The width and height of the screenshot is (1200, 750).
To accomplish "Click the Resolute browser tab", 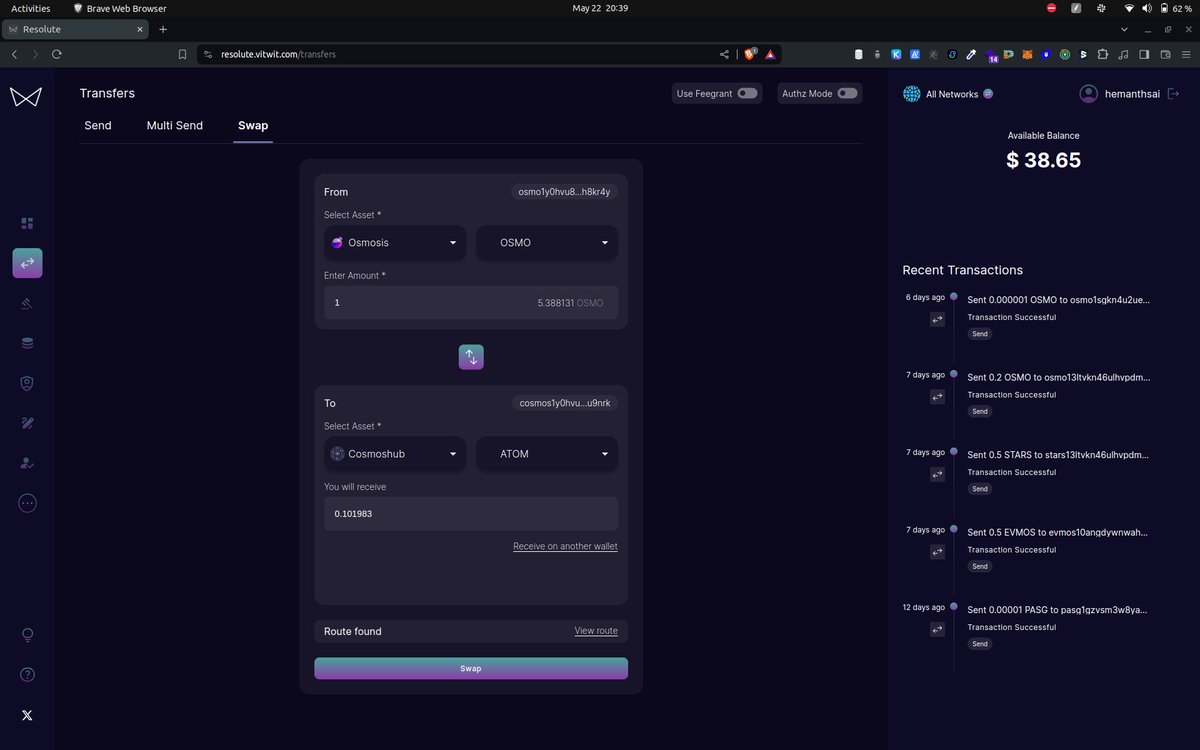I will [x=75, y=29].
